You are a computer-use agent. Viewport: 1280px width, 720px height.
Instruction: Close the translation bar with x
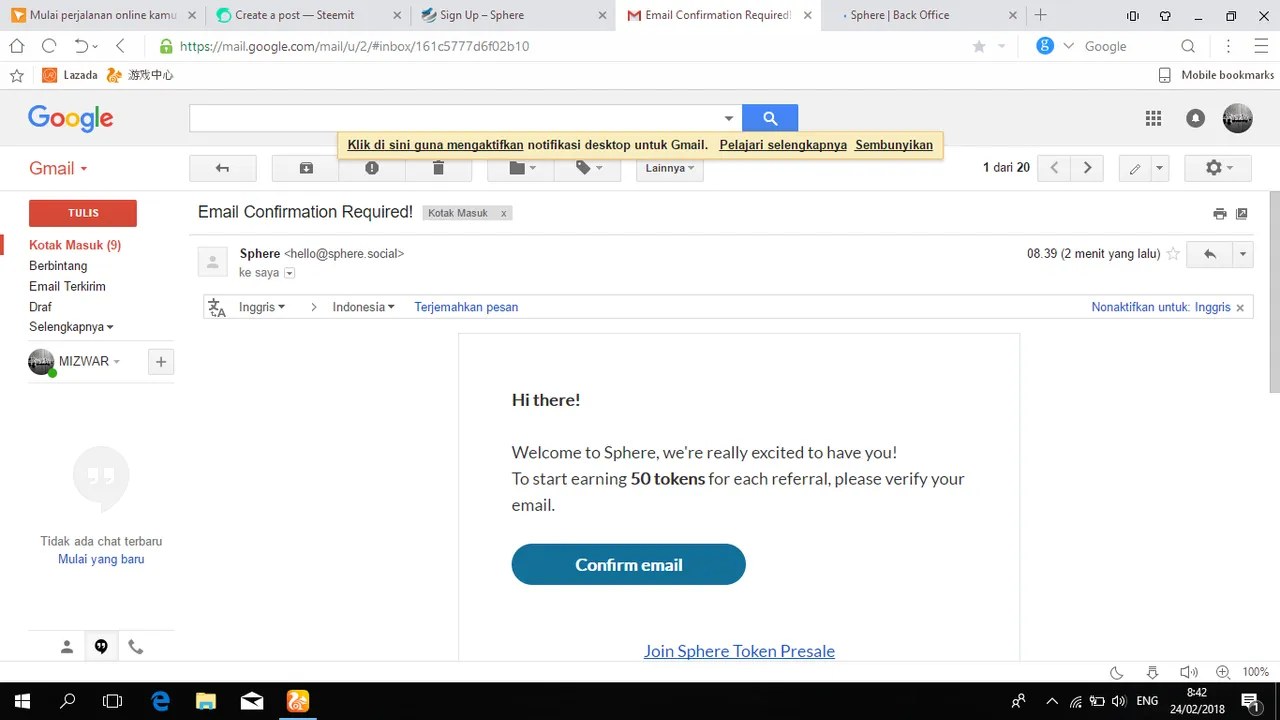[x=1240, y=308]
